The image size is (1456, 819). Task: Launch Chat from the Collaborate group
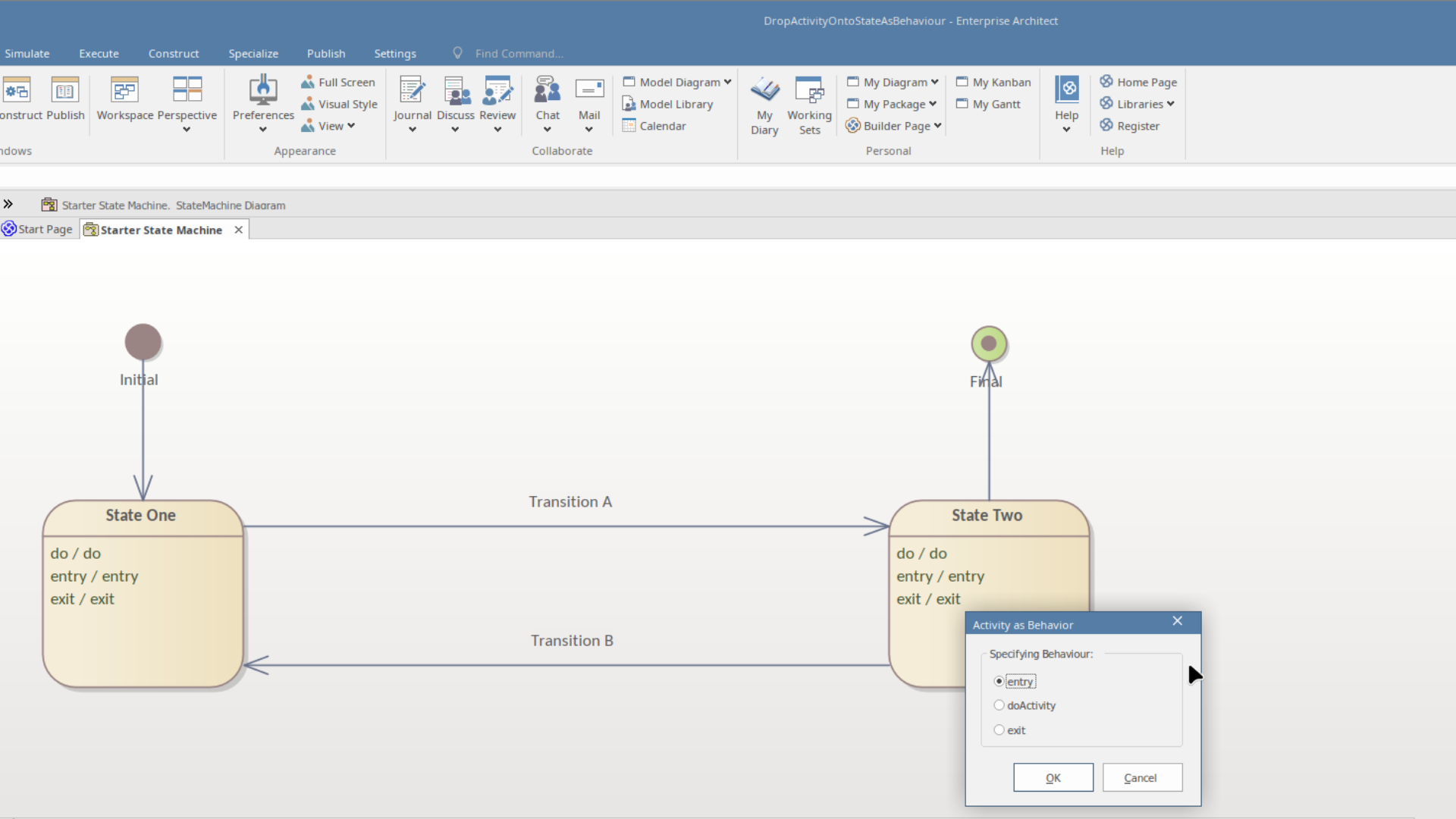pyautogui.click(x=548, y=102)
